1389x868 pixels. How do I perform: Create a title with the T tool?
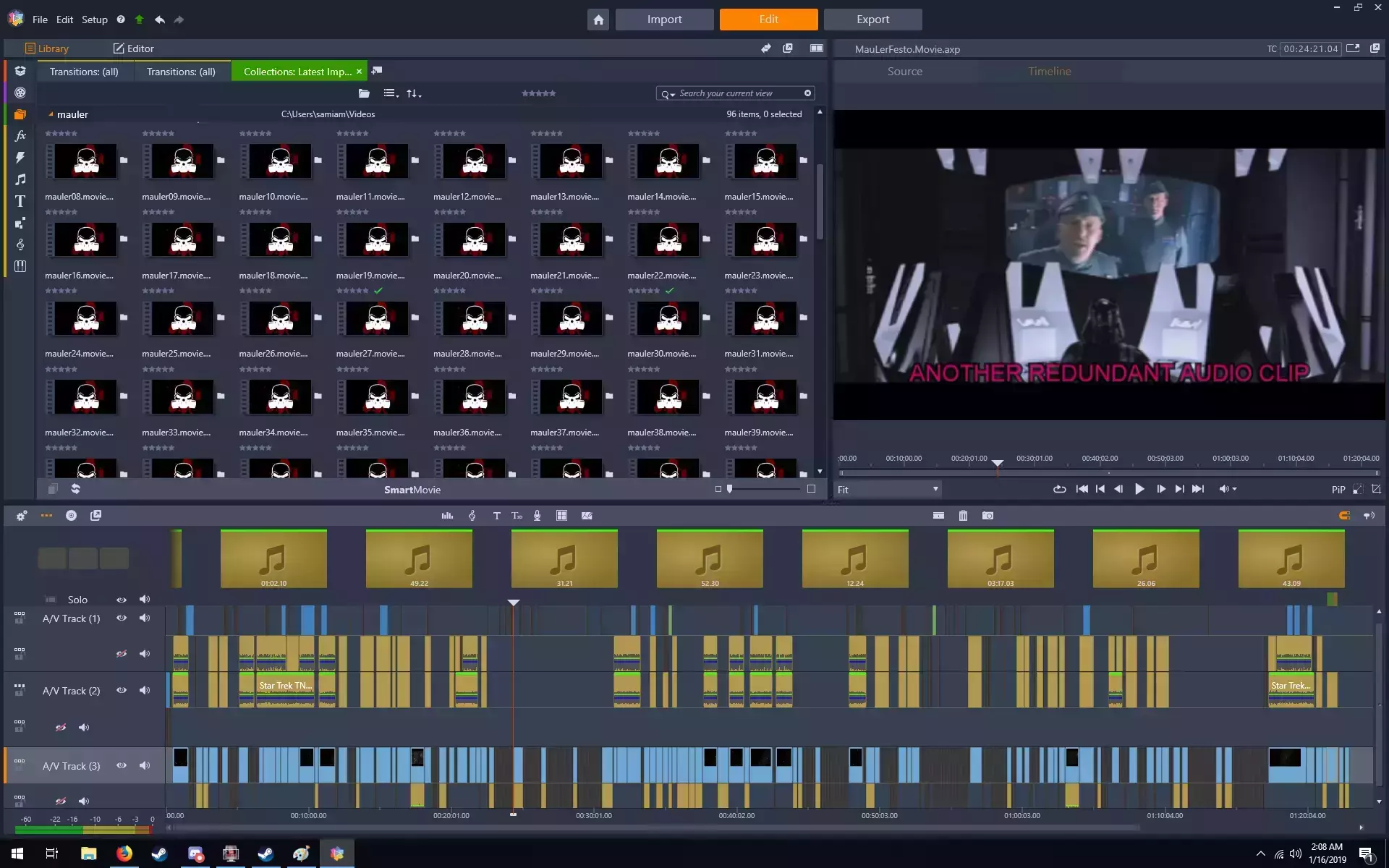496,516
